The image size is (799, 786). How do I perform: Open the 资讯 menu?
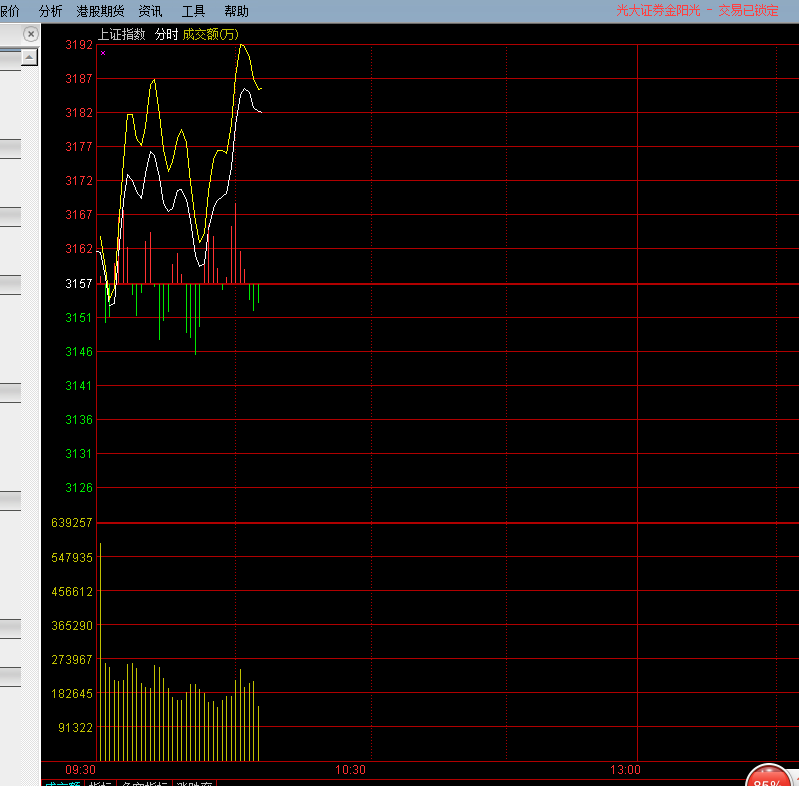click(151, 11)
